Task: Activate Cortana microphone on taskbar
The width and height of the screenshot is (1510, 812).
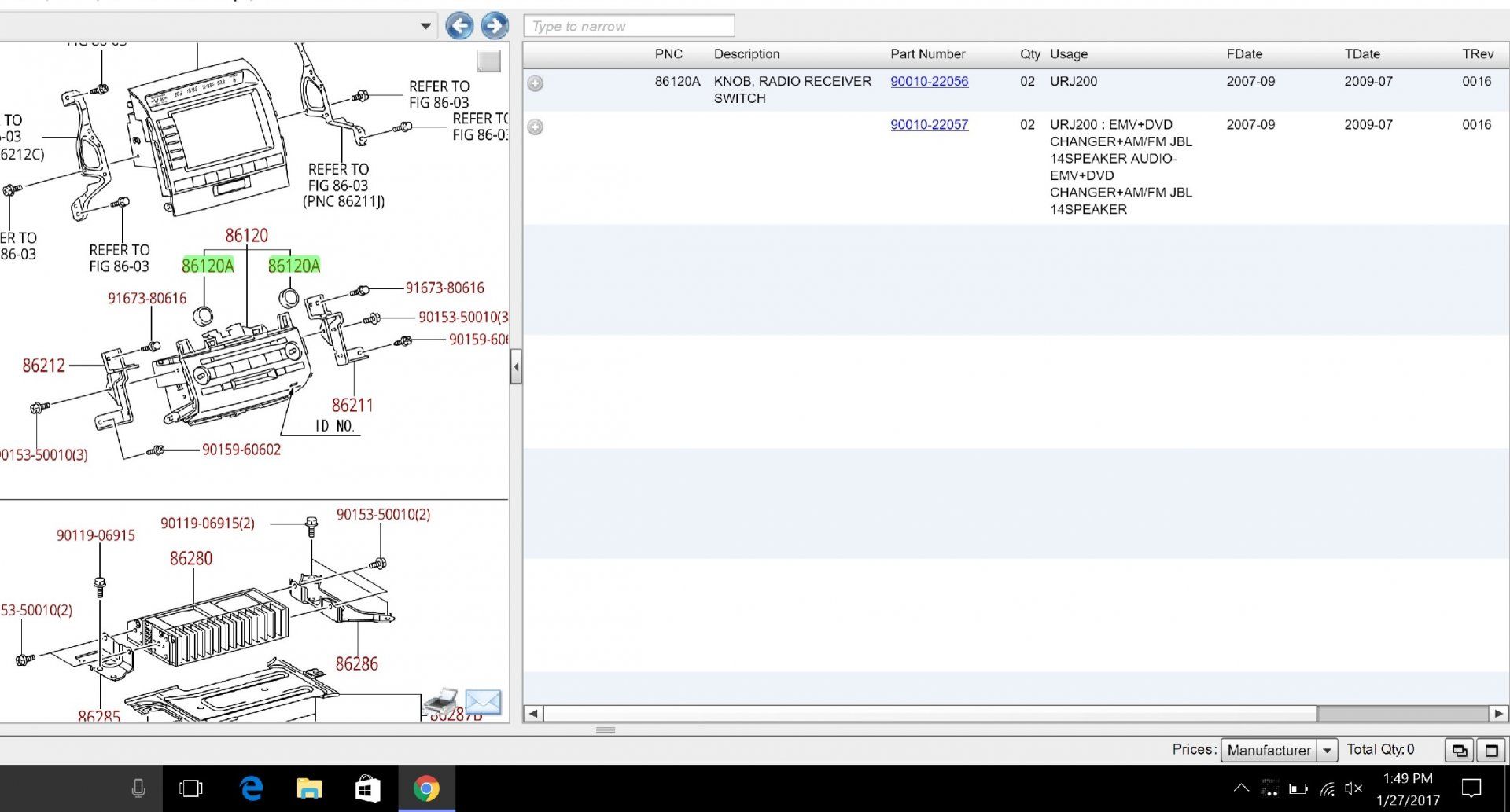Action: click(x=138, y=788)
